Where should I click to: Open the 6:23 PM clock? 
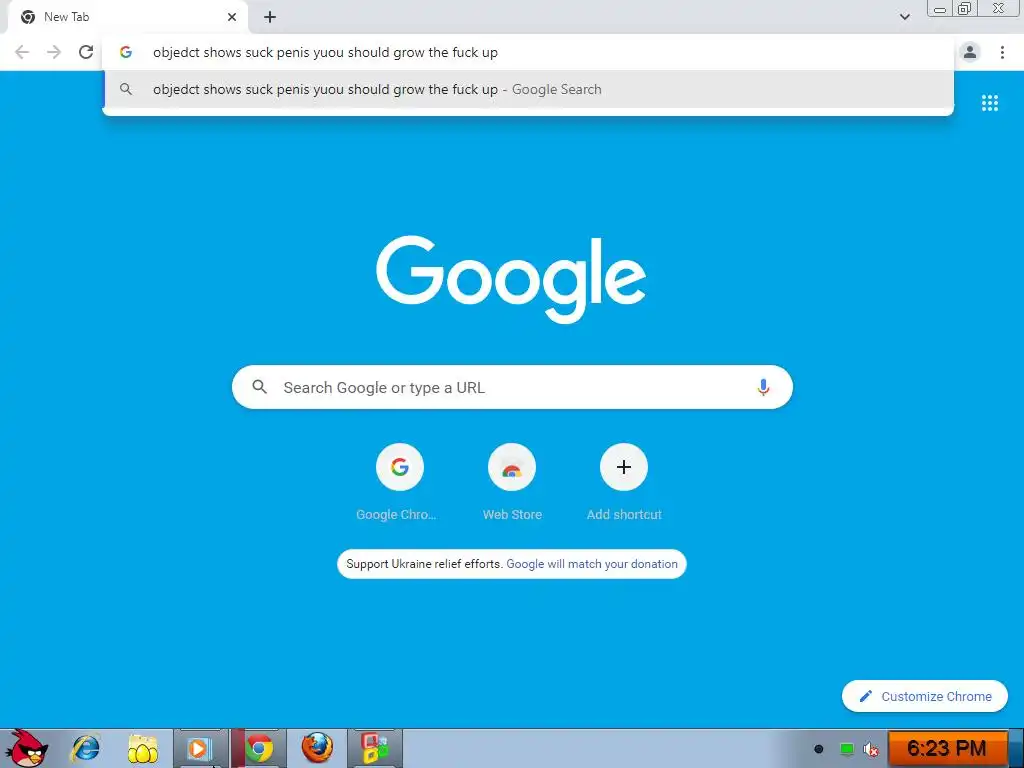(946, 748)
